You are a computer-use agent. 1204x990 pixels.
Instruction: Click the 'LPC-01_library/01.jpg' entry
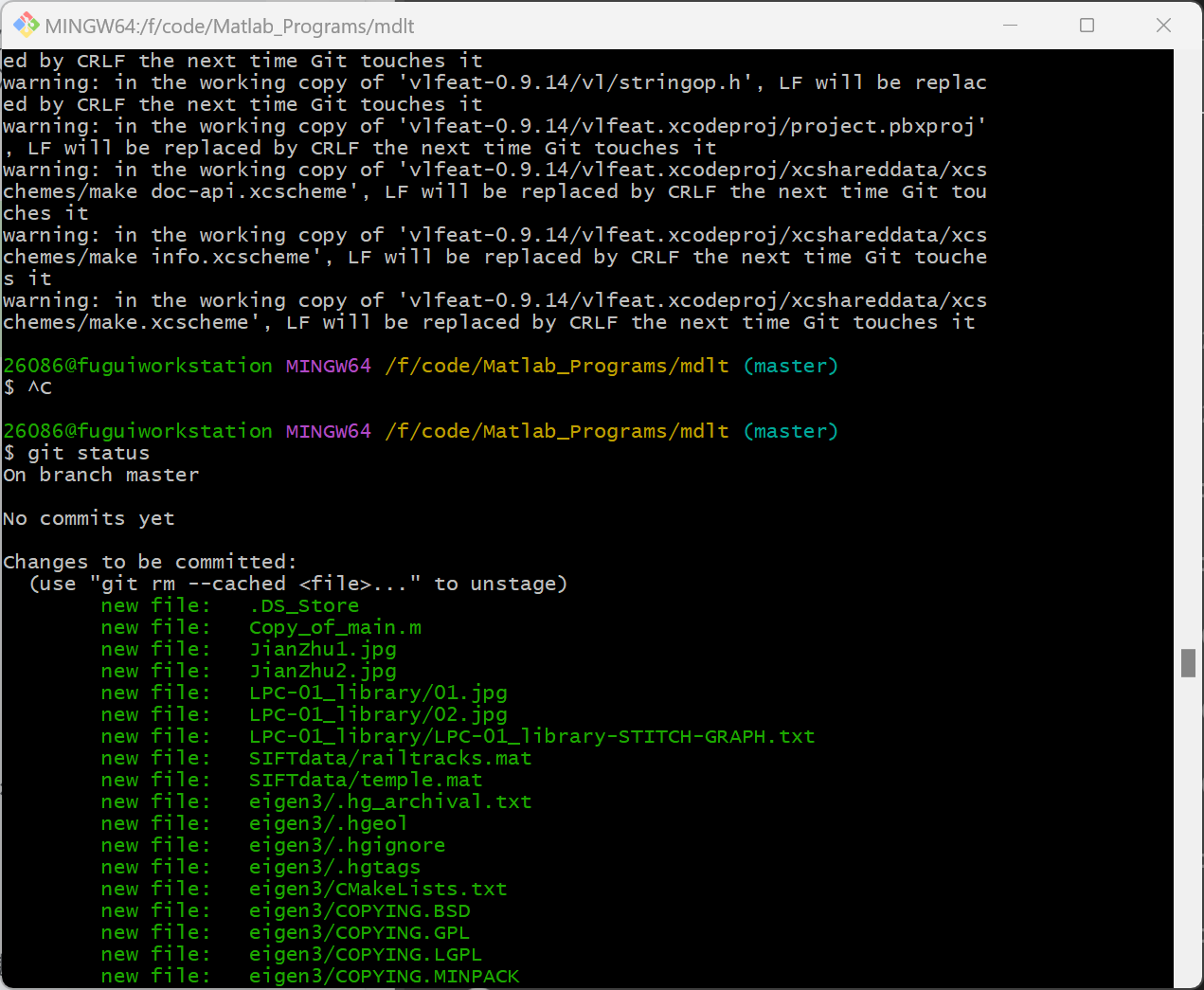click(378, 693)
